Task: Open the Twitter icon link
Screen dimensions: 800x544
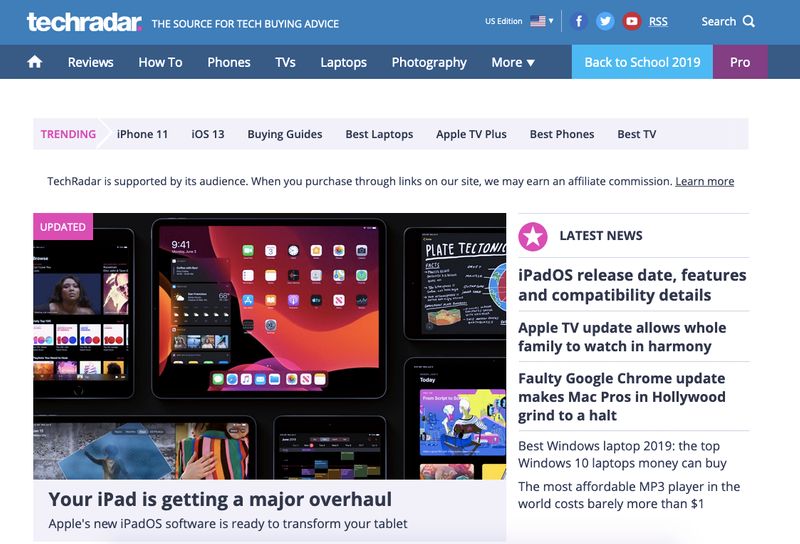Action: pos(605,21)
